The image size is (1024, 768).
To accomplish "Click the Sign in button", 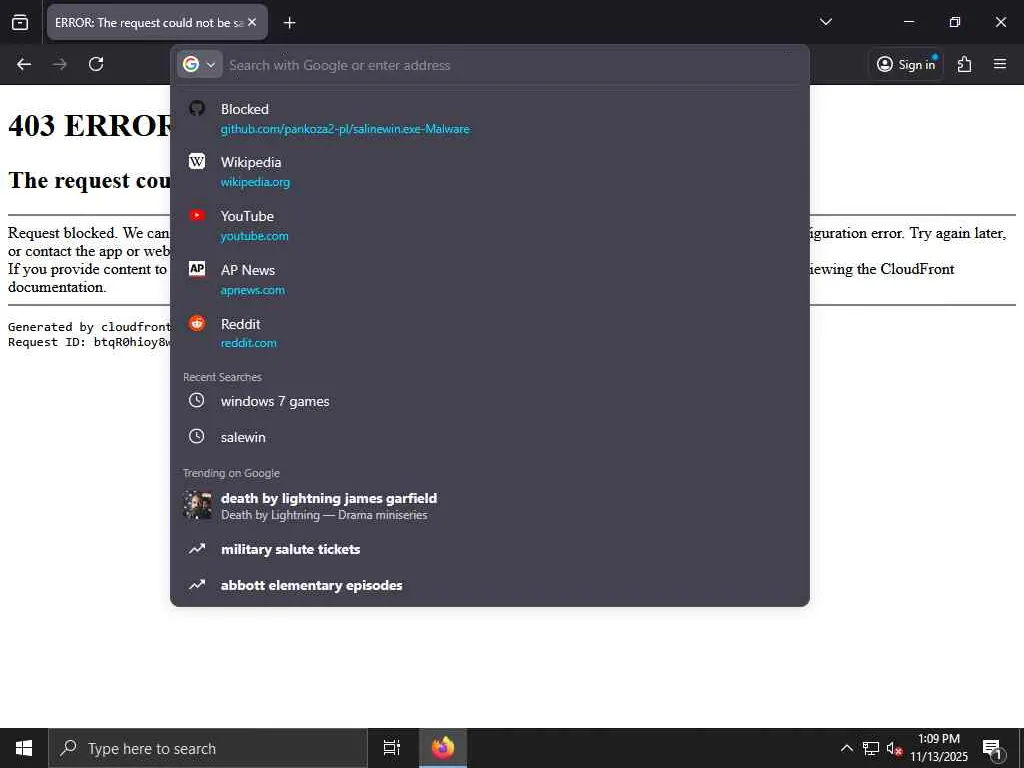I will 906,64.
